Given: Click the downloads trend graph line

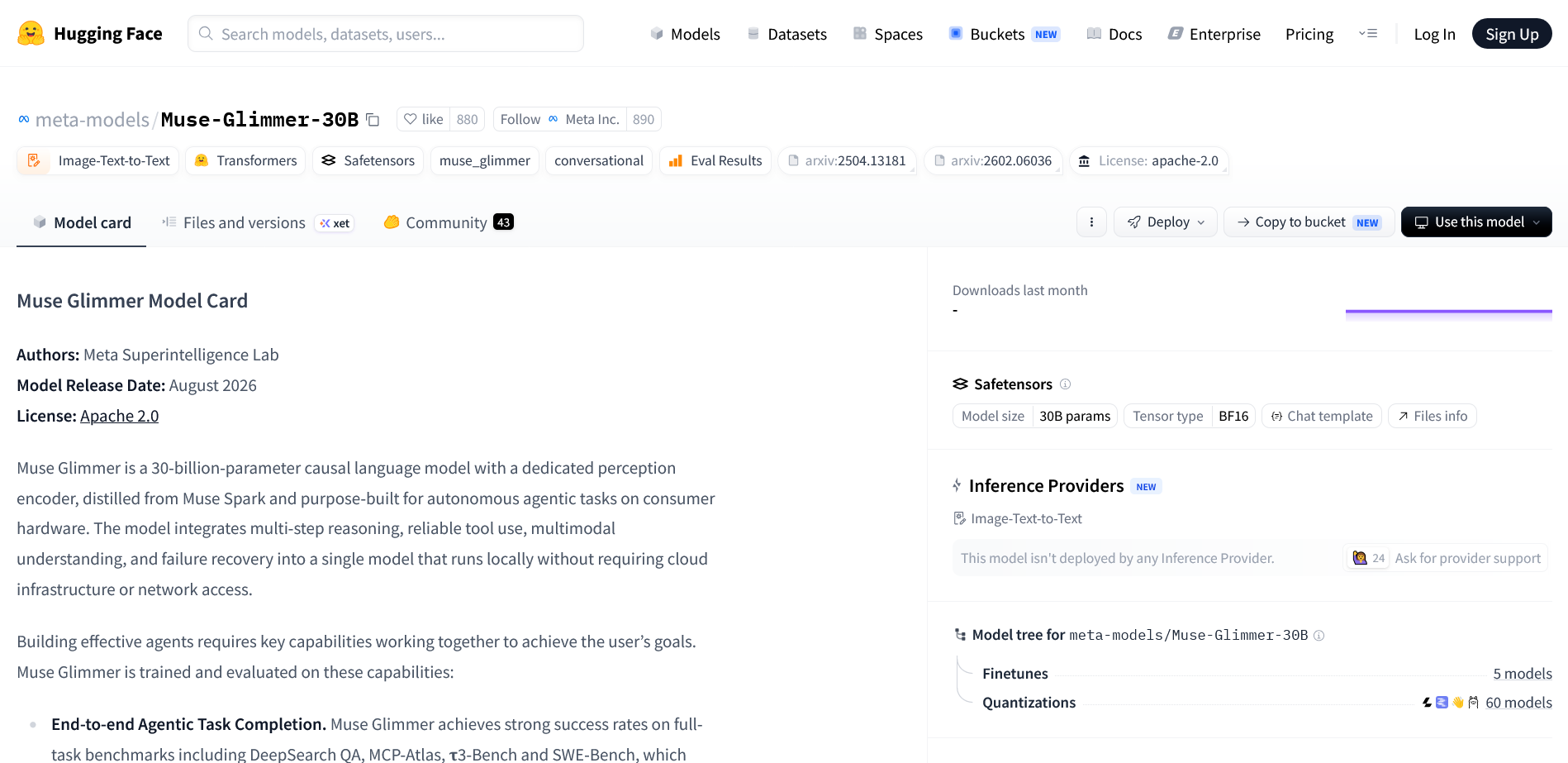Looking at the screenshot, I should click(x=1448, y=312).
